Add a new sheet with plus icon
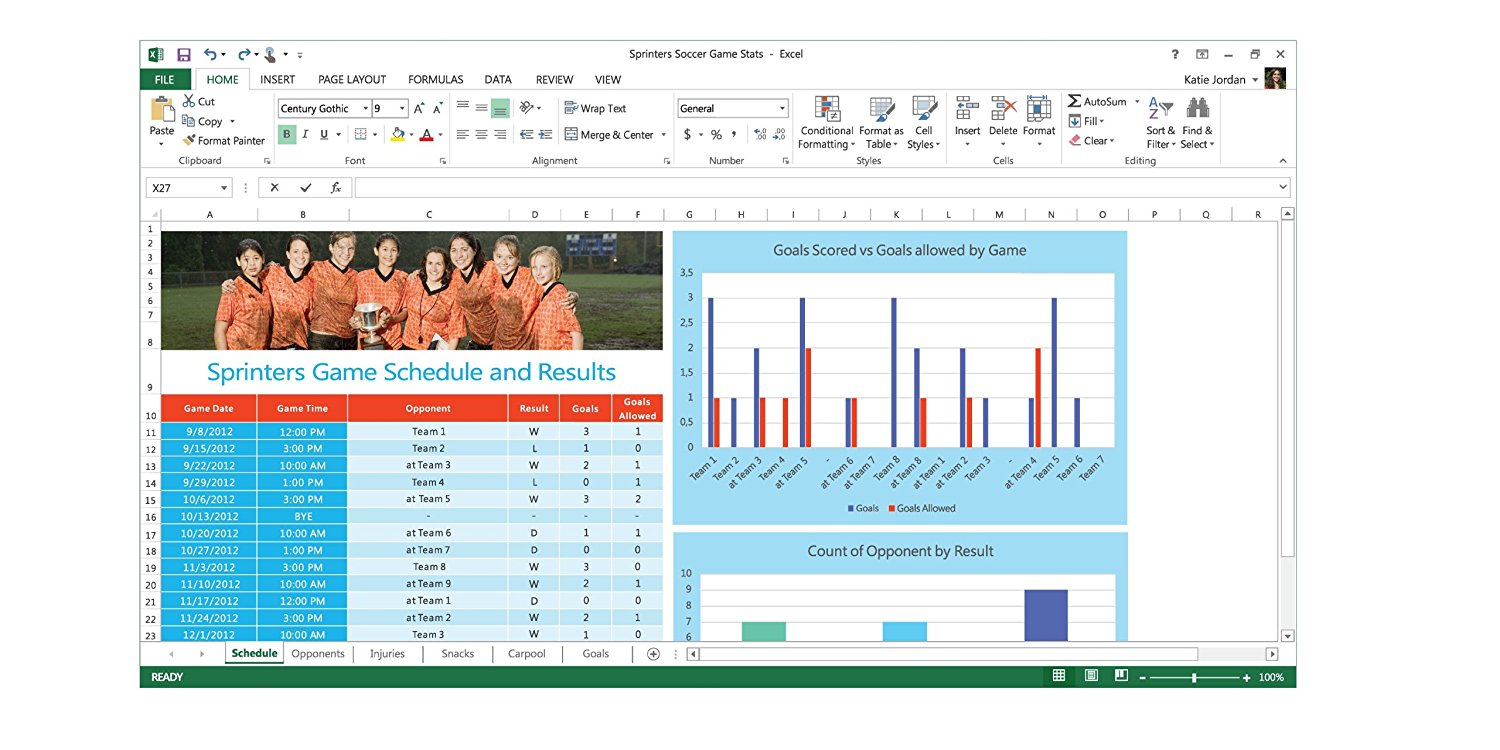The image size is (1500, 750). point(653,654)
